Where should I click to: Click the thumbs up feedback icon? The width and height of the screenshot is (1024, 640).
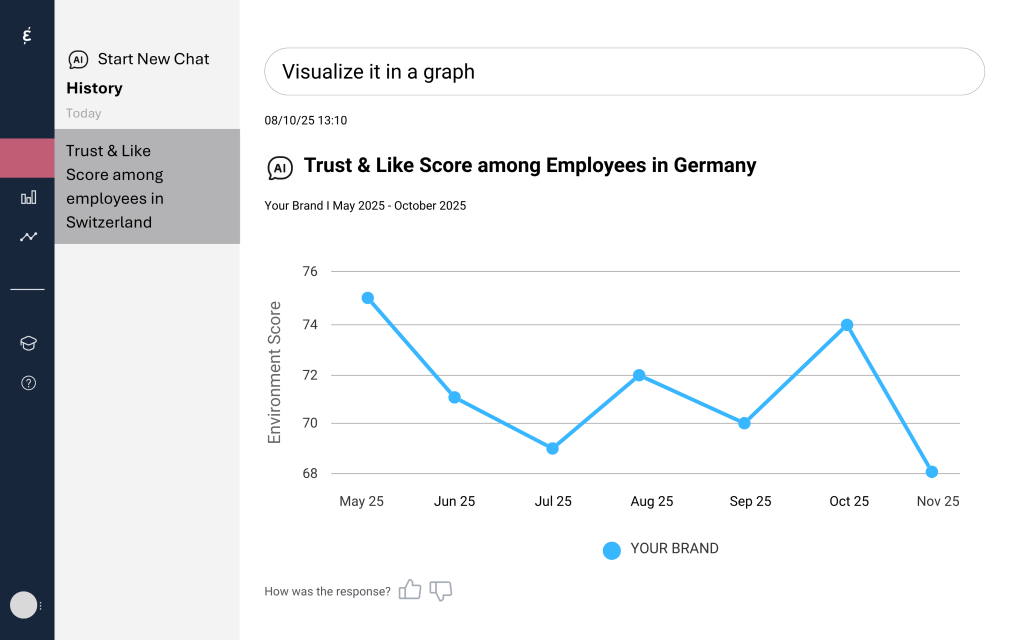pos(410,590)
